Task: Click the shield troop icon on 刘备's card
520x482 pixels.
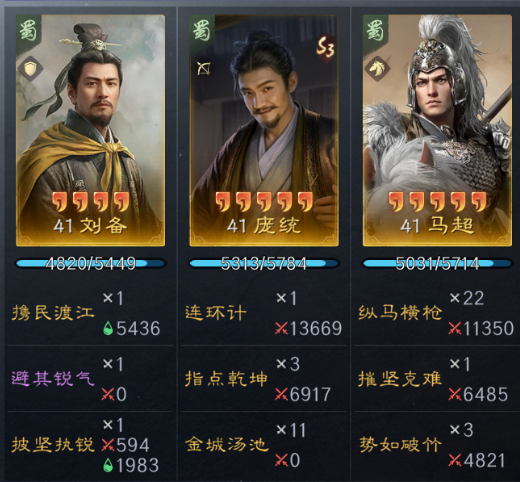Action: click(30, 68)
